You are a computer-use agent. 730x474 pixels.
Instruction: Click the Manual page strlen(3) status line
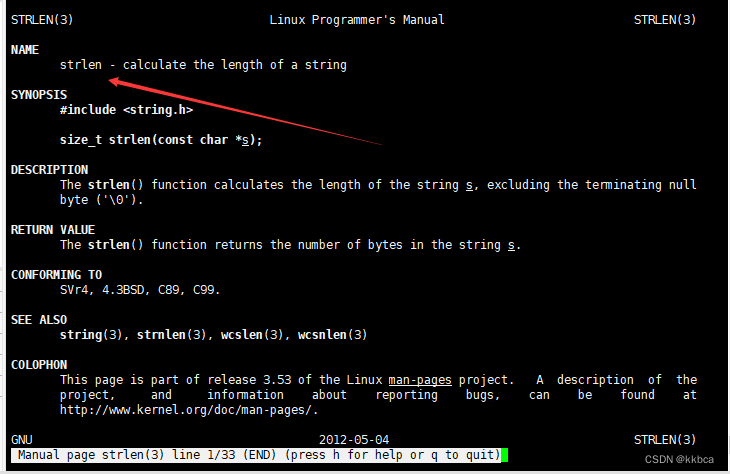256,455
